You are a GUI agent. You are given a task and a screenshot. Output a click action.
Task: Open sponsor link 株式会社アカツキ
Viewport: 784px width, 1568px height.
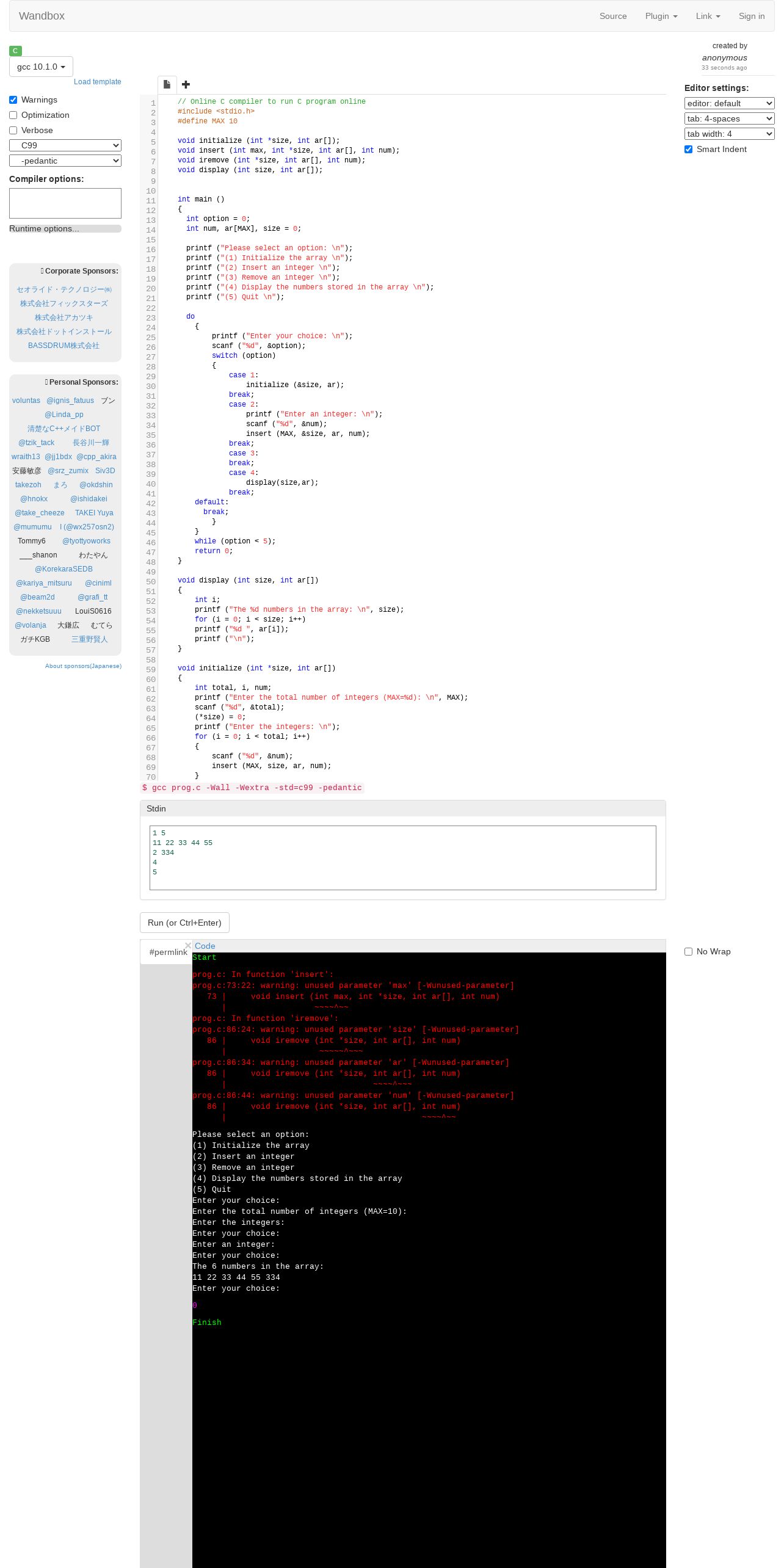[x=64, y=318]
